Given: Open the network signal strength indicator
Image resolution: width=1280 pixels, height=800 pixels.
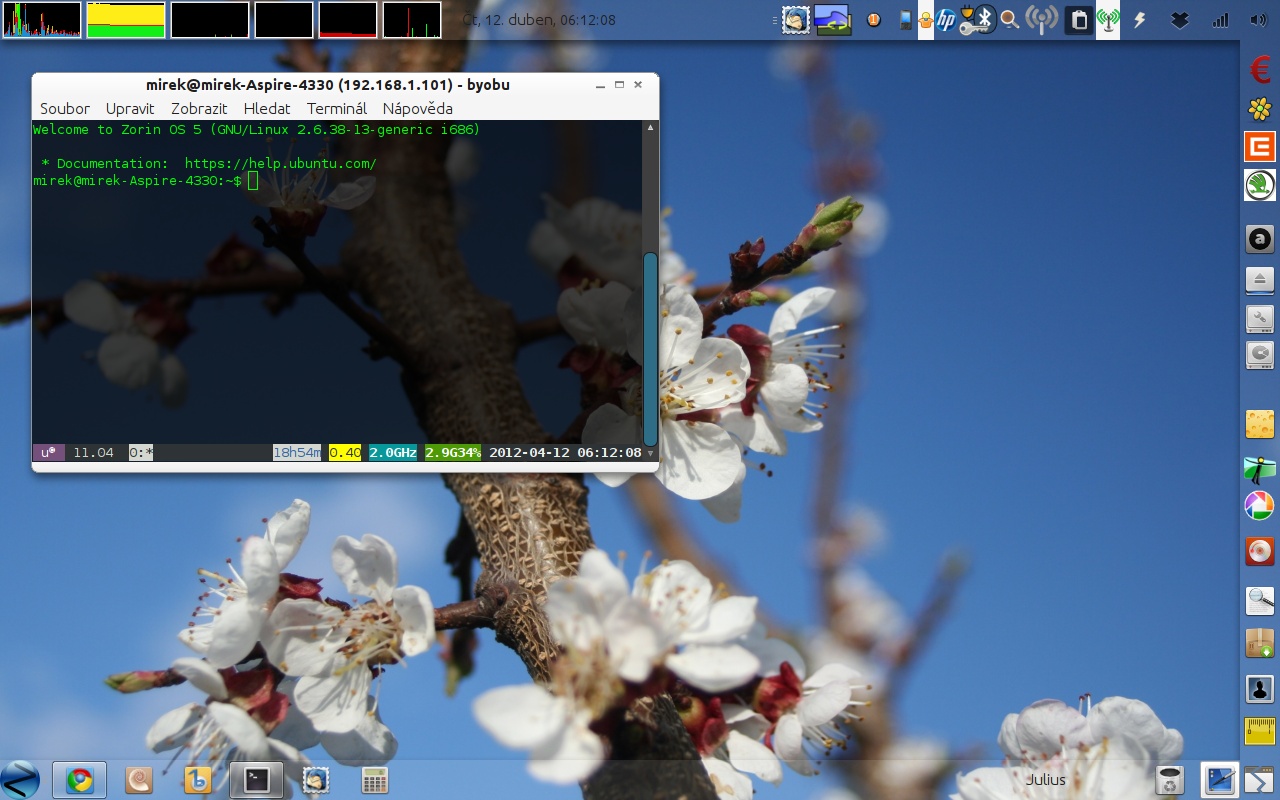Looking at the screenshot, I should (x=1220, y=19).
